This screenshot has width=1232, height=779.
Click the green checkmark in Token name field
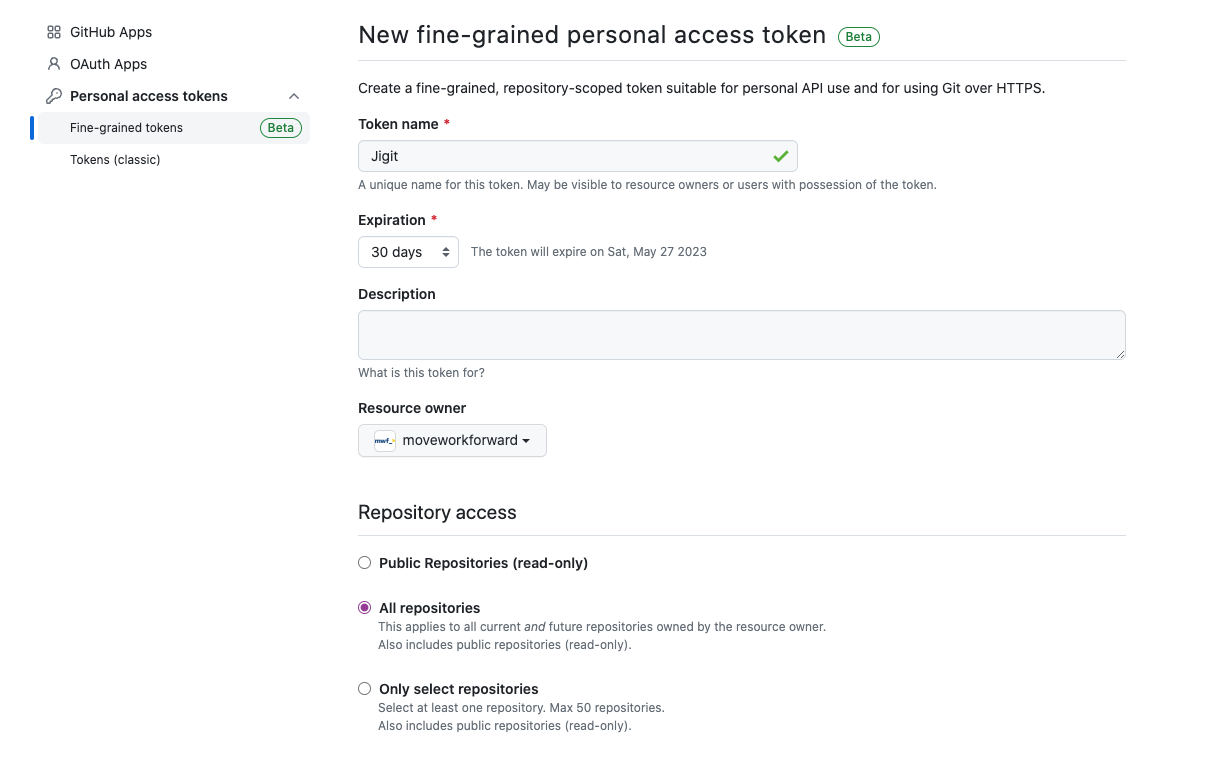pos(780,156)
